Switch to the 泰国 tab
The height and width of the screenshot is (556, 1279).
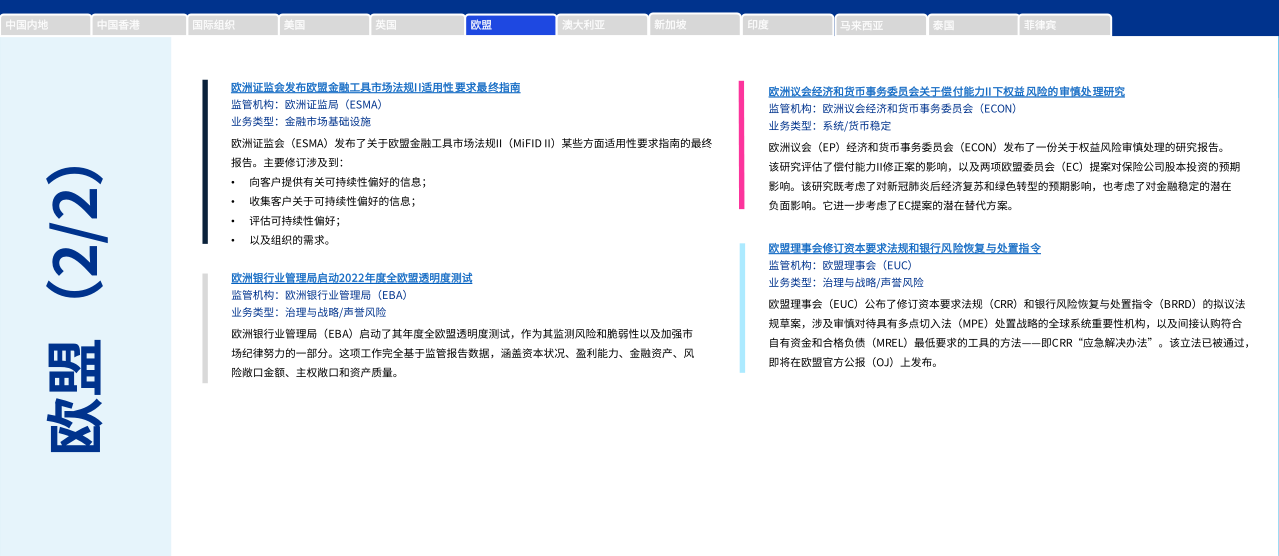[972, 25]
